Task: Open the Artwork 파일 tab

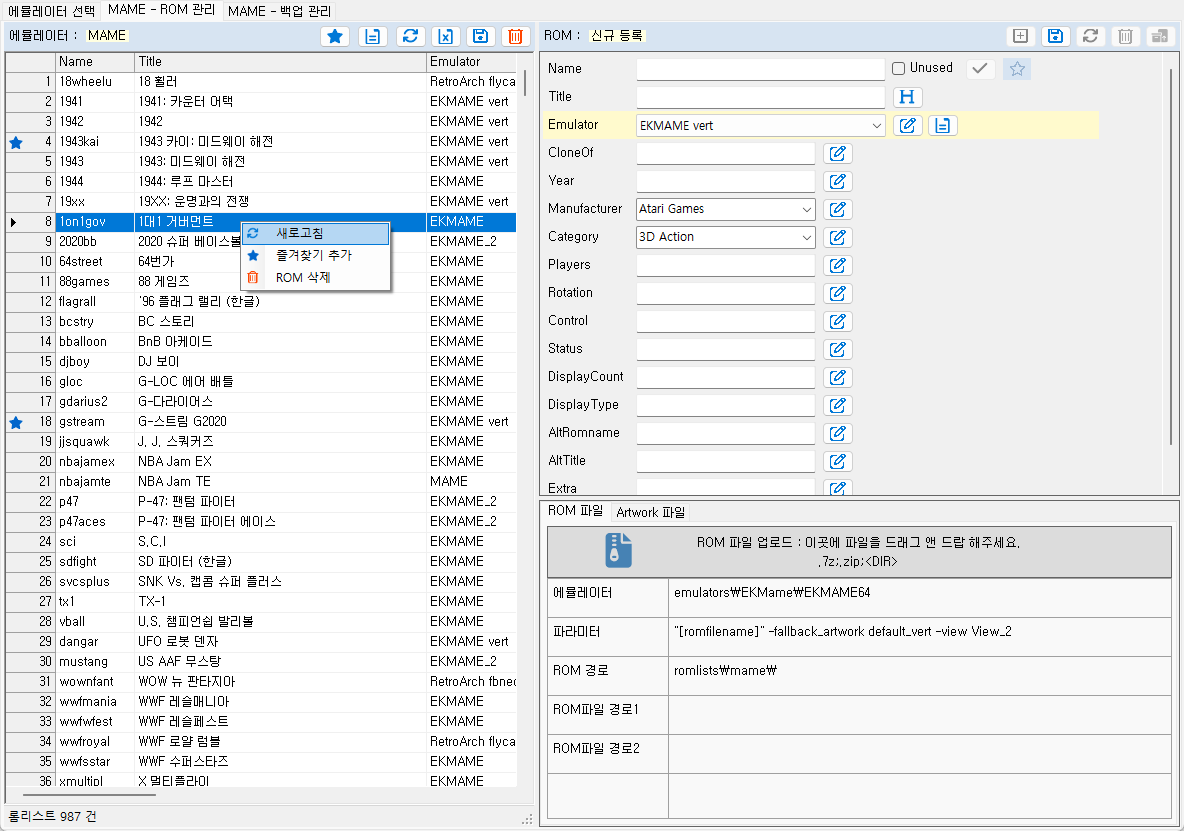Action: pyautogui.click(x=650, y=512)
